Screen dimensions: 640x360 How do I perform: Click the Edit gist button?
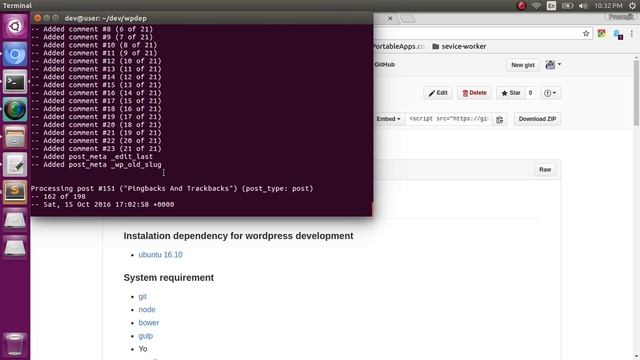click(438, 93)
